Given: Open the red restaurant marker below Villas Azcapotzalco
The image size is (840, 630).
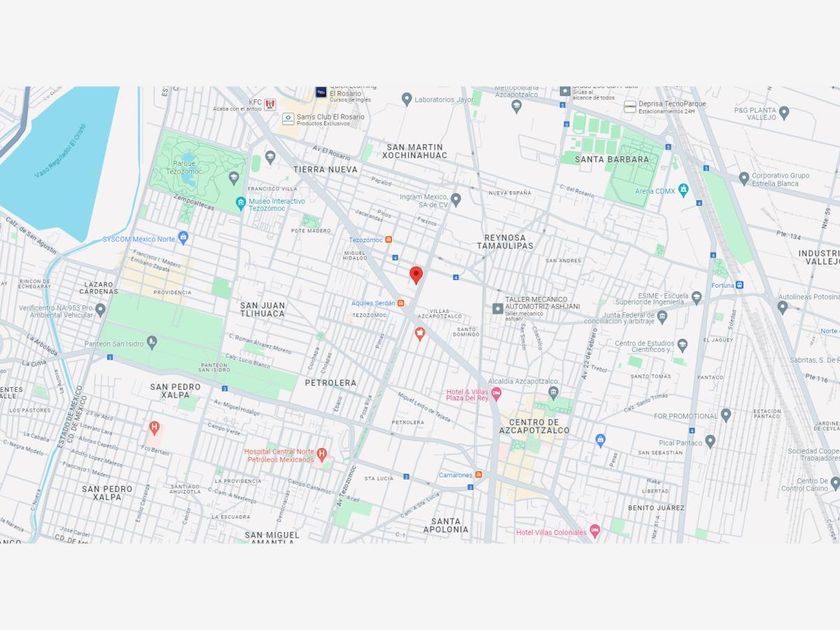Looking at the screenshot, I should pos(420,334).
